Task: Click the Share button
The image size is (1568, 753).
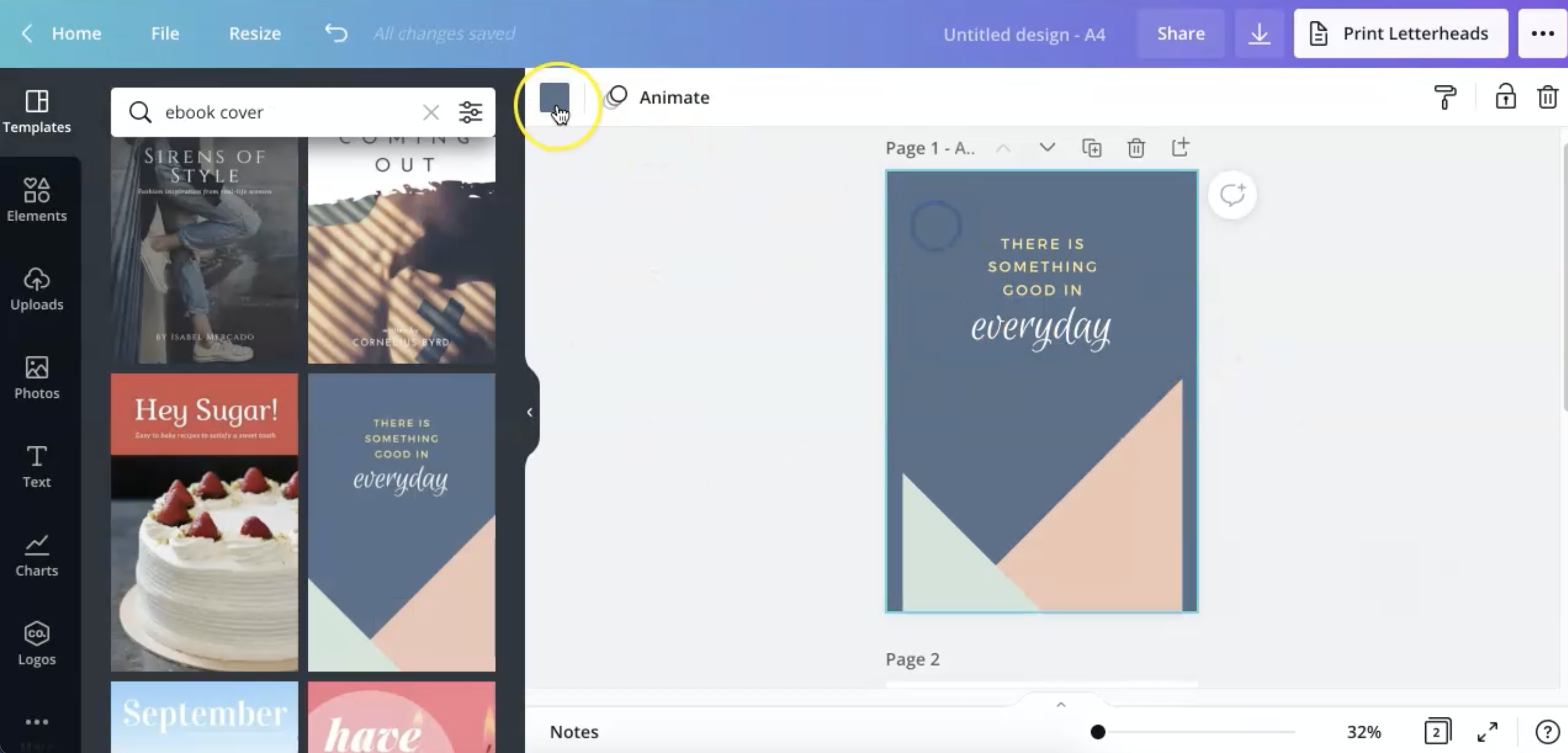Action: tap(1181, 33)
